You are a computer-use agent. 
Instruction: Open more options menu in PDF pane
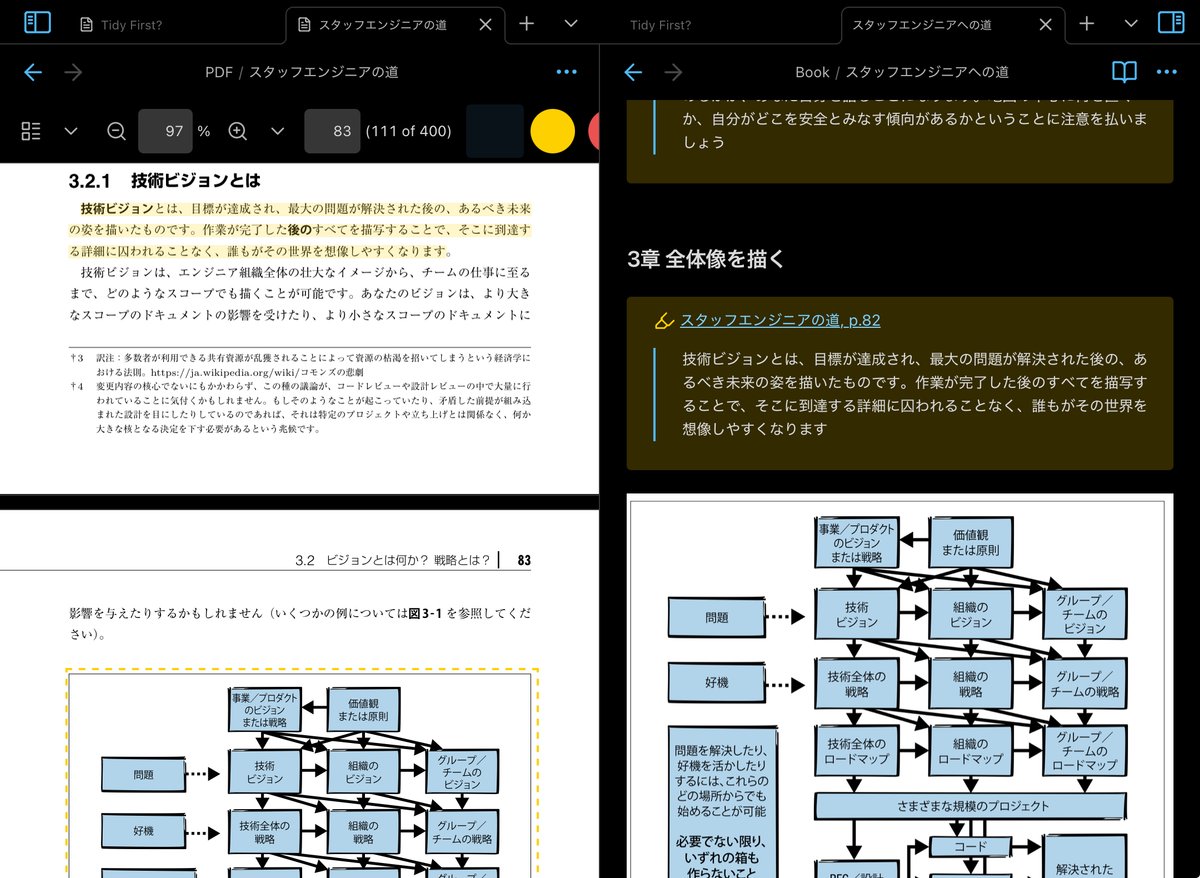click(x=566, y=72)
